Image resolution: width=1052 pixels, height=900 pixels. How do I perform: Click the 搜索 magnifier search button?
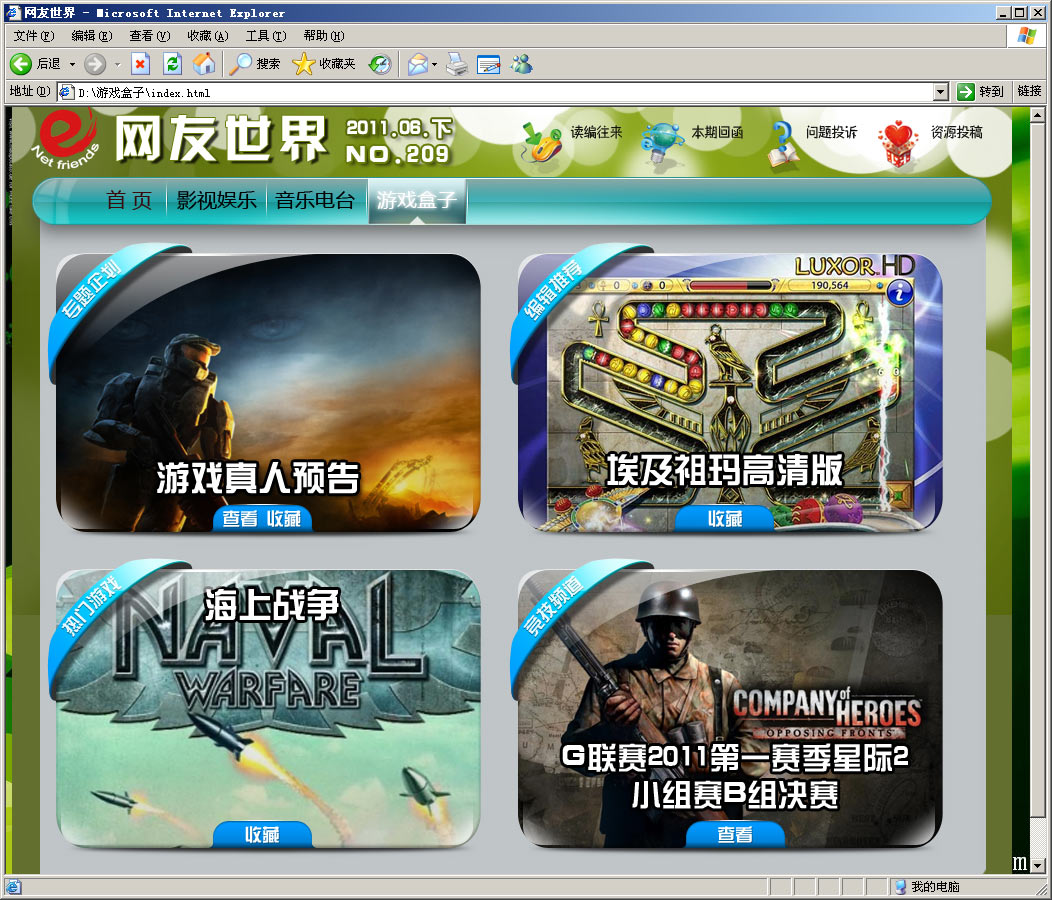click(255, 64)
